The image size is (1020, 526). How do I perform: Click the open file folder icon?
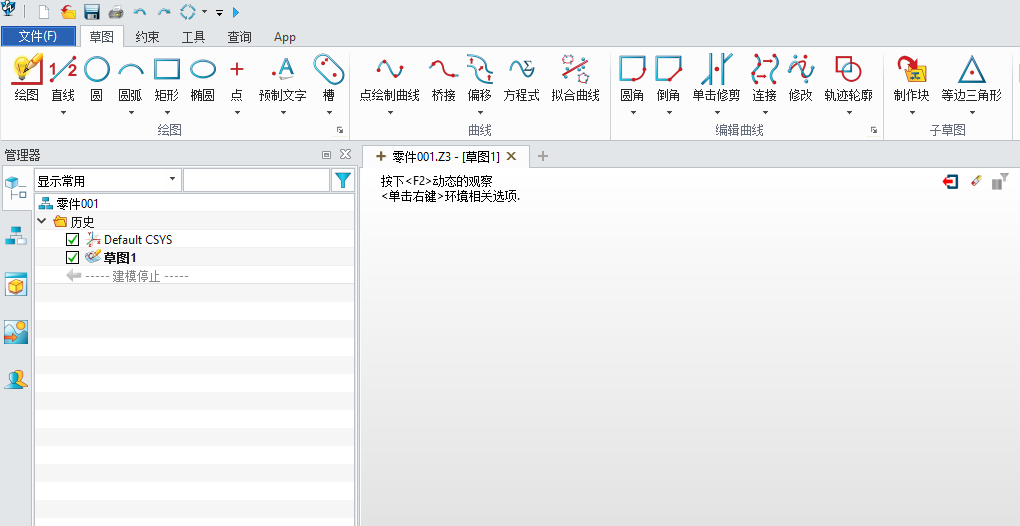[68, 12]
